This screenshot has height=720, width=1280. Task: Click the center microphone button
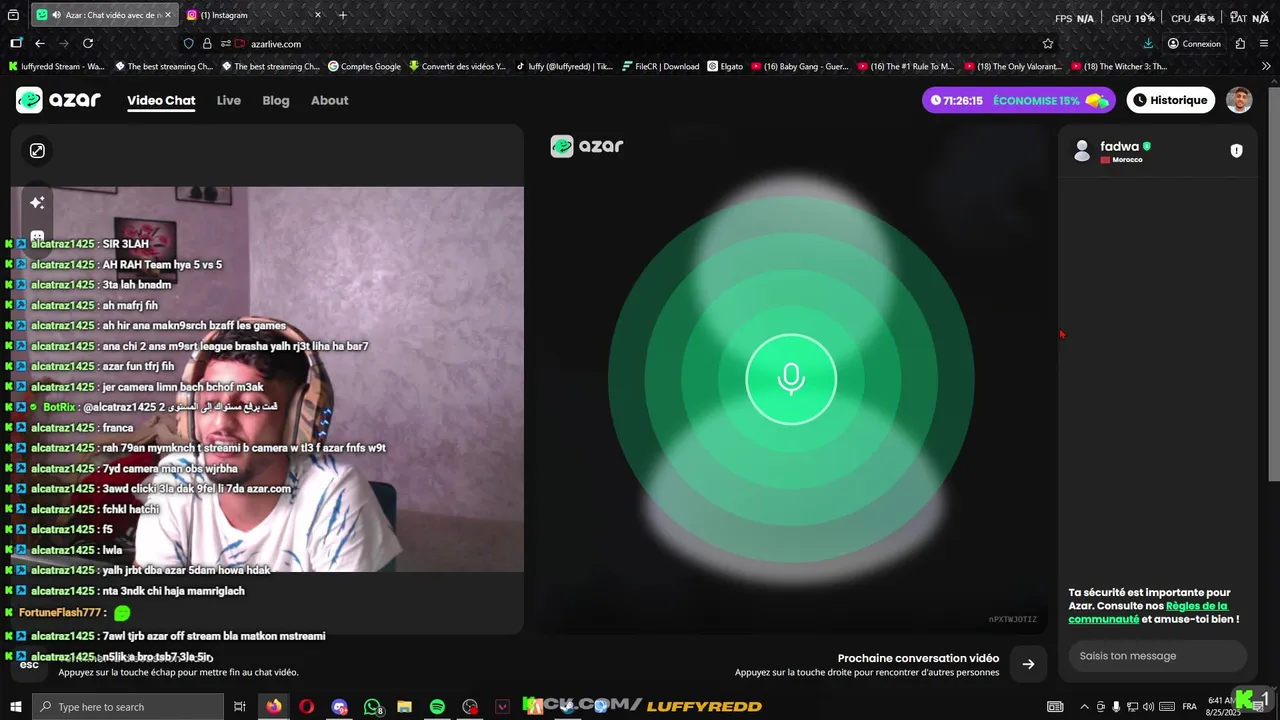tap(791, 379)
